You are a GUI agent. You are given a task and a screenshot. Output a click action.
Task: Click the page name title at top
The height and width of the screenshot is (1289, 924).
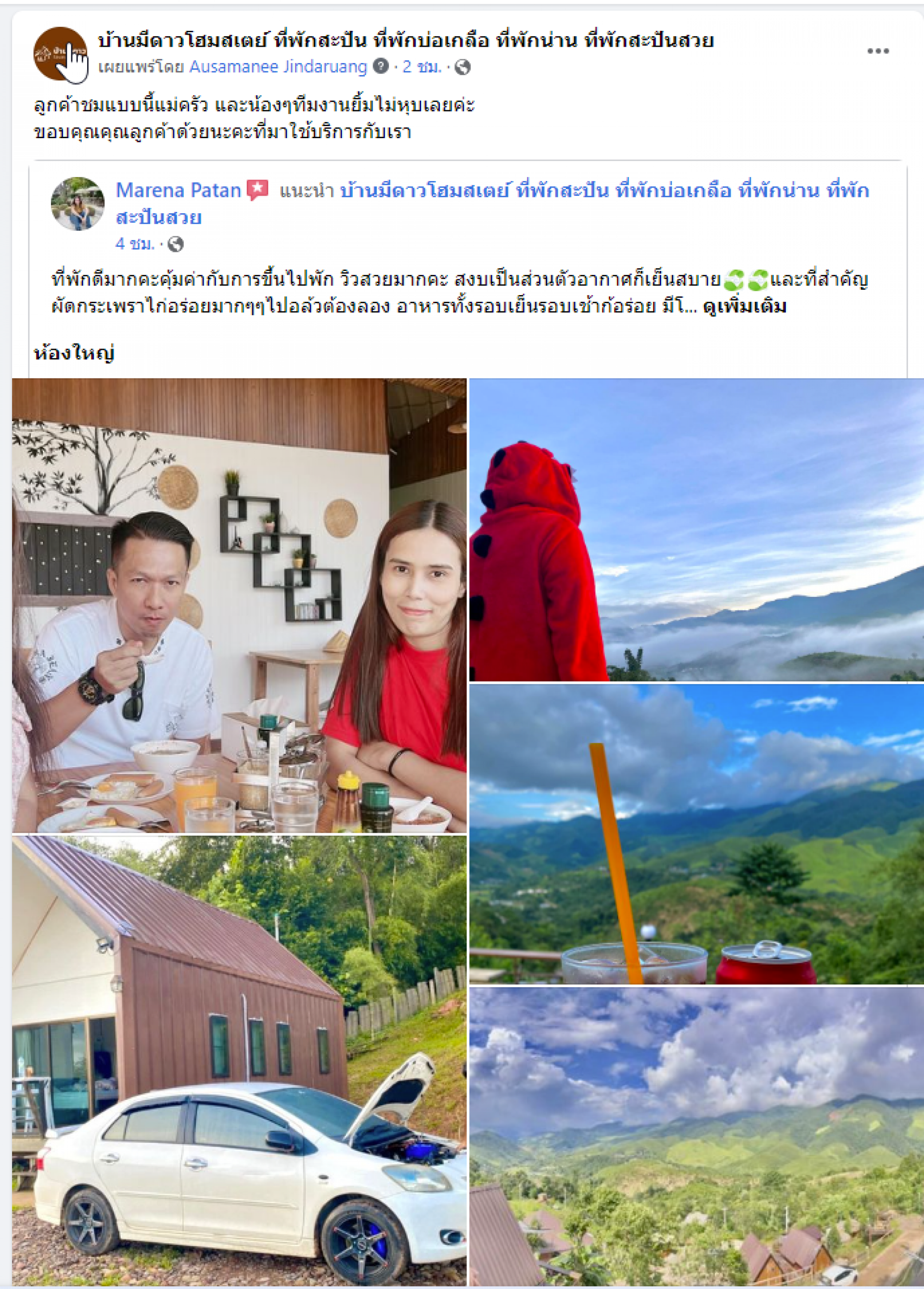pos(406,40)
